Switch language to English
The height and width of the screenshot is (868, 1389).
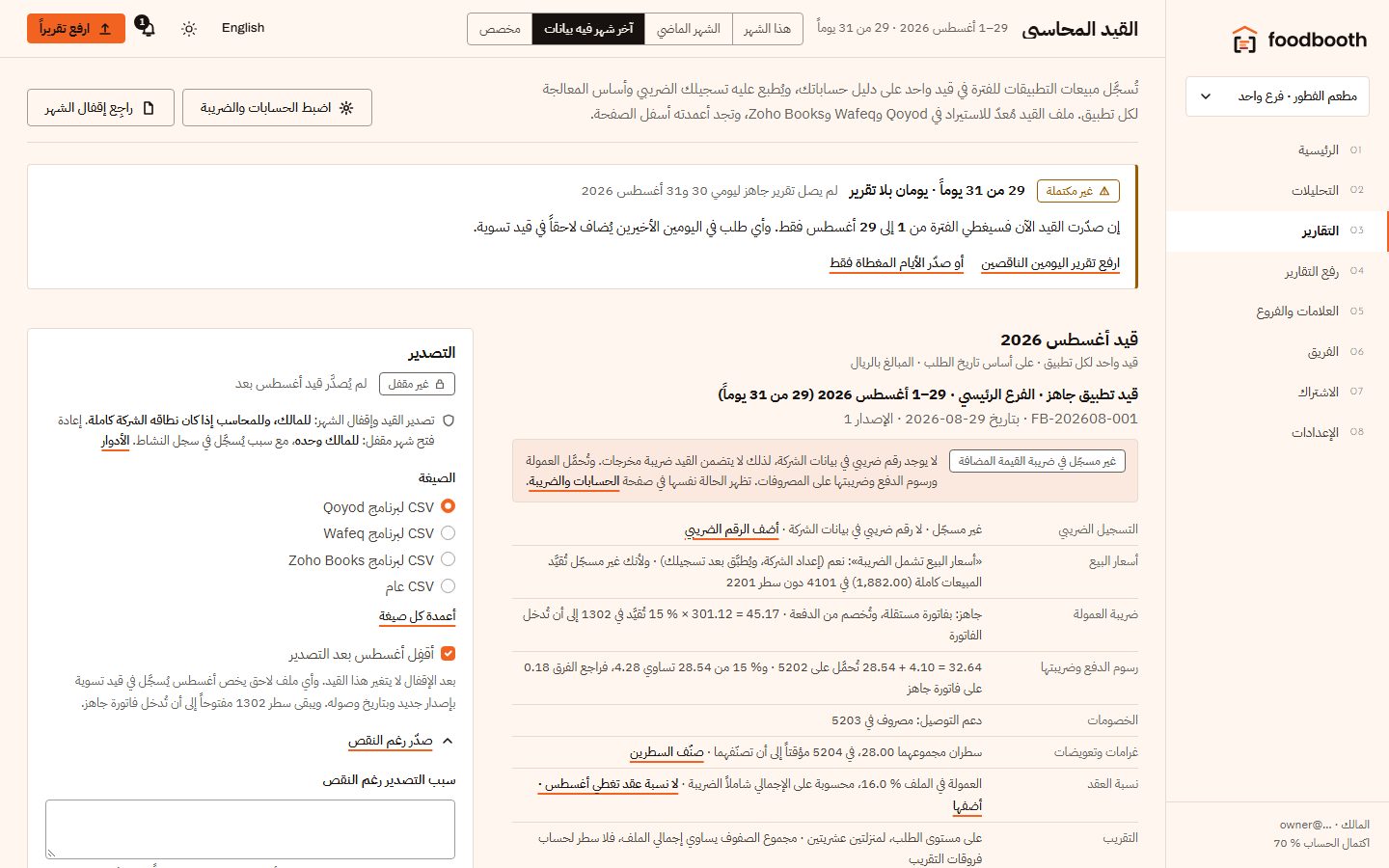click(243, 28)
